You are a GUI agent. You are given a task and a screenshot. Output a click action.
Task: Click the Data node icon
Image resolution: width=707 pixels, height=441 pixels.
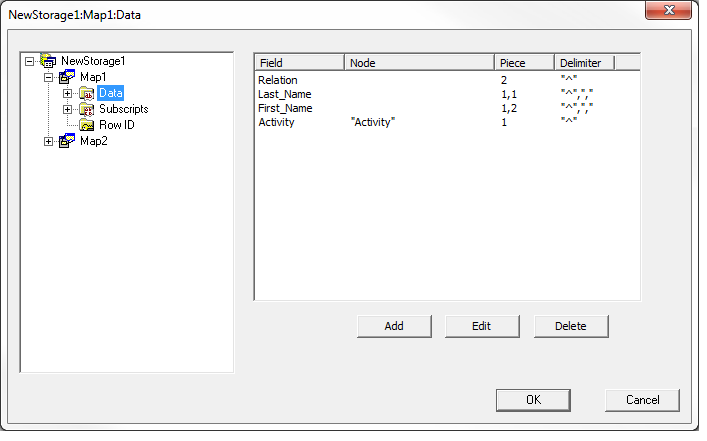87,93
